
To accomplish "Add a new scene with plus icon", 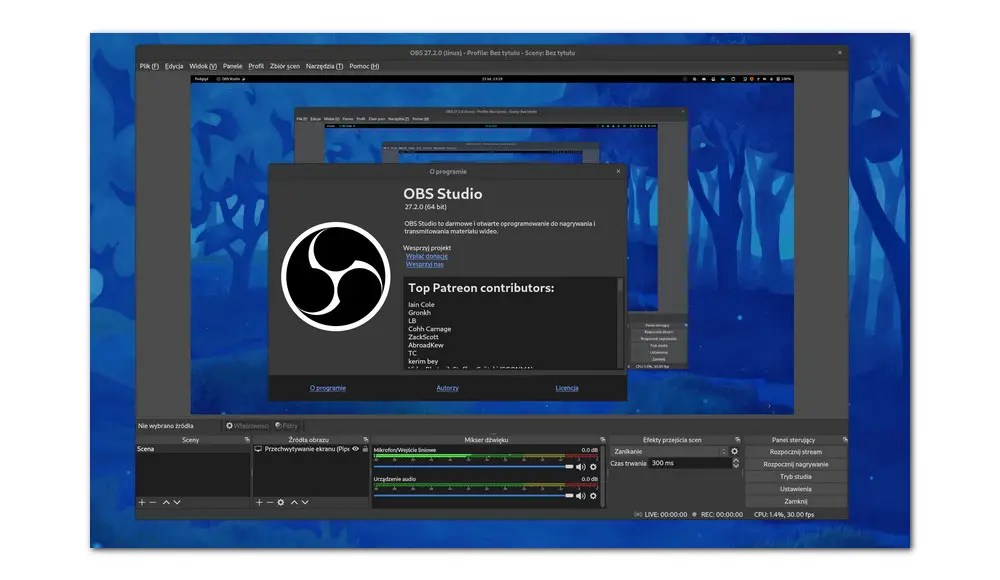I will click(142, 503).
